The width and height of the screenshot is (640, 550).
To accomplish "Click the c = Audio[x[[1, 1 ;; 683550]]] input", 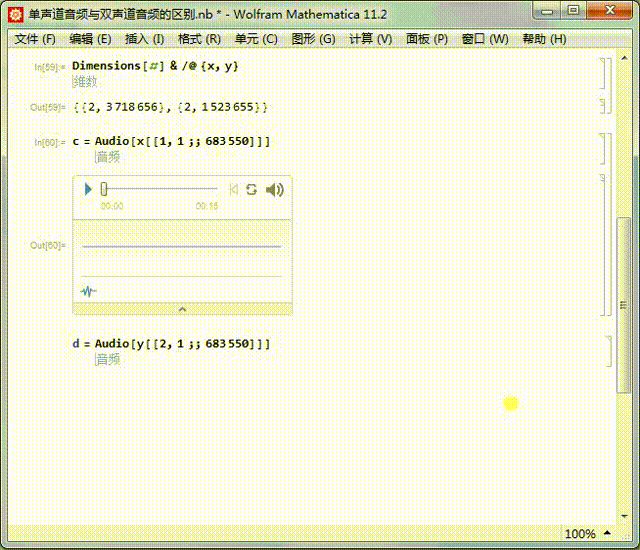I will click(171, 141).
